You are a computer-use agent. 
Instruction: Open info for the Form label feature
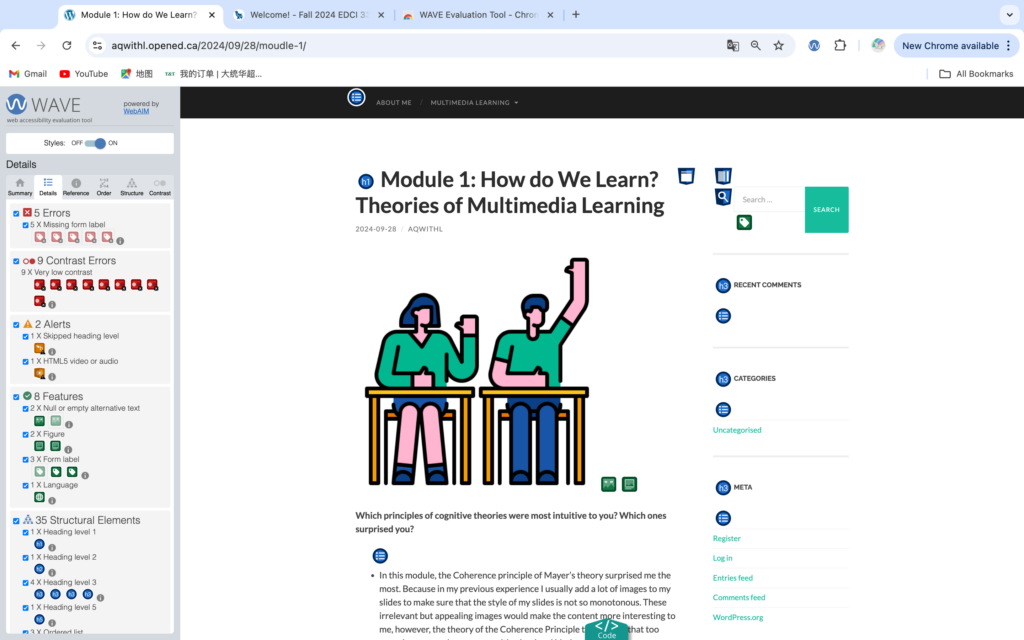click(x=85, y=475)
